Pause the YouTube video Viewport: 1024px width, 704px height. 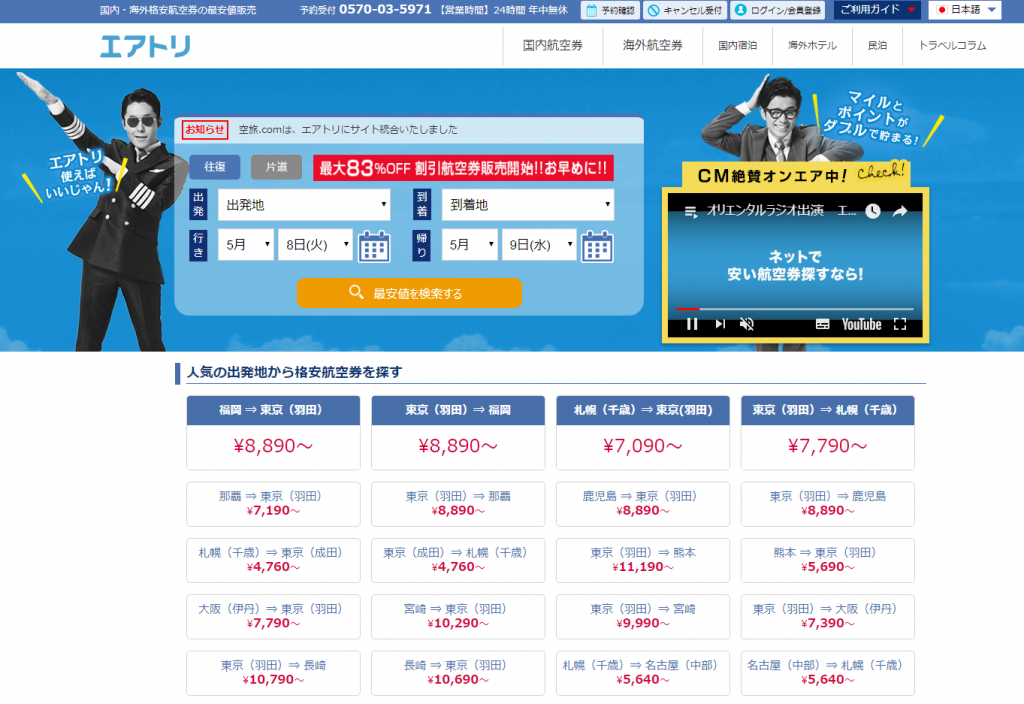click(692, 324)
